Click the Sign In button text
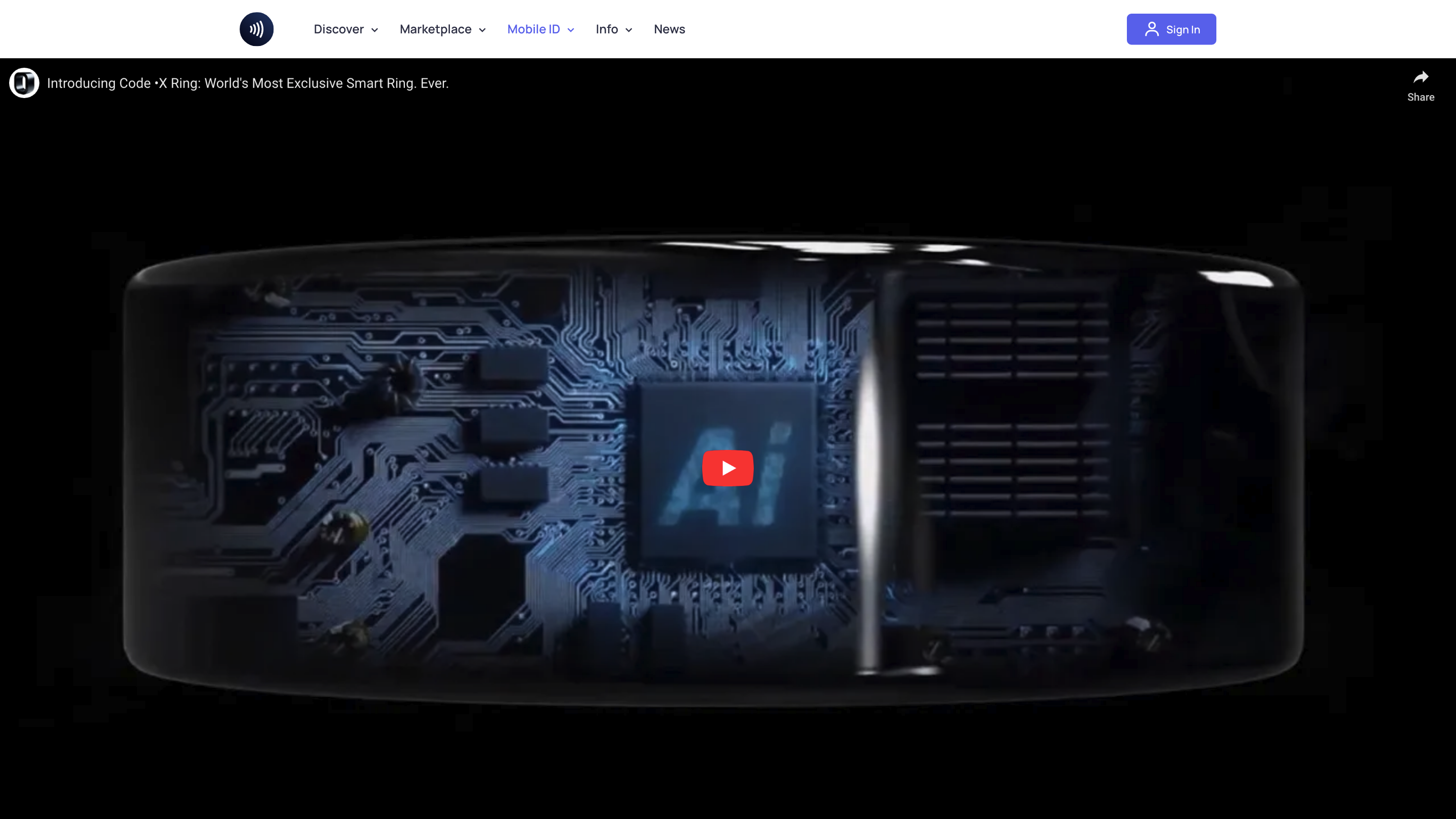1456x819 pixels. tap(1182, 30)
